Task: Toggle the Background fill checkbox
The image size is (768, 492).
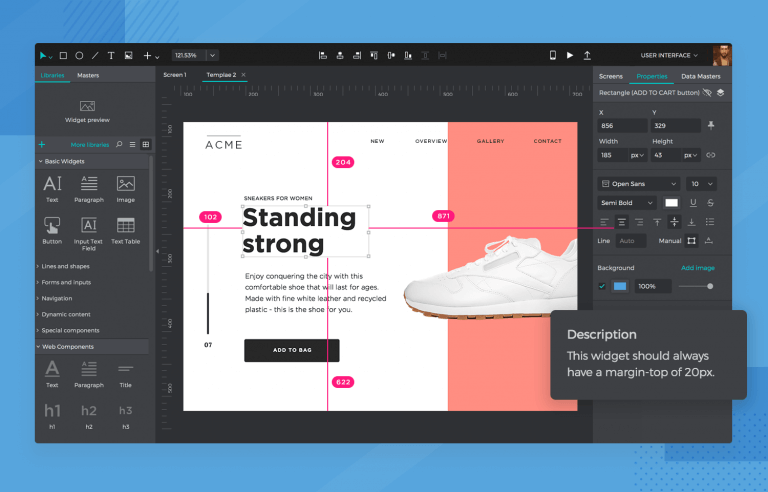Action: 602,286
